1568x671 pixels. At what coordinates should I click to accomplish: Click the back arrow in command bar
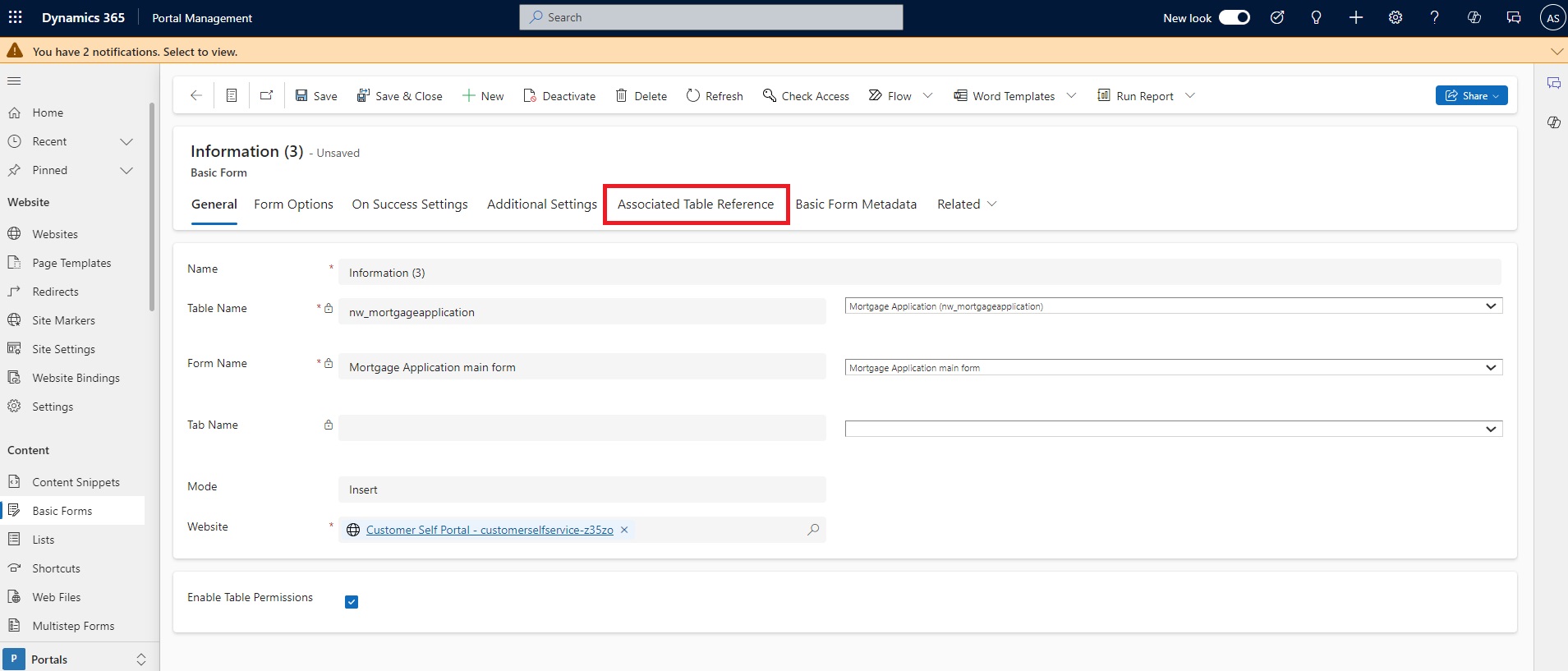(x=196, y=96)
